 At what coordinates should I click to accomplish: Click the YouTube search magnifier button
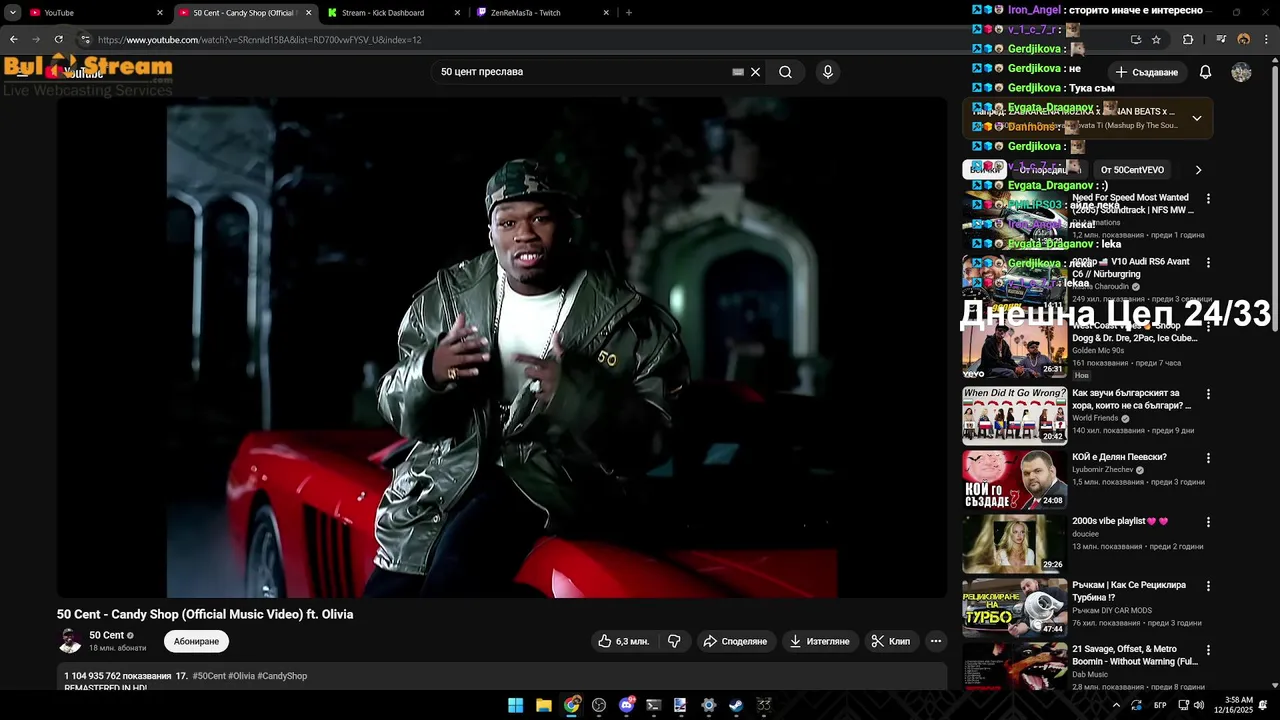point(785,72)
